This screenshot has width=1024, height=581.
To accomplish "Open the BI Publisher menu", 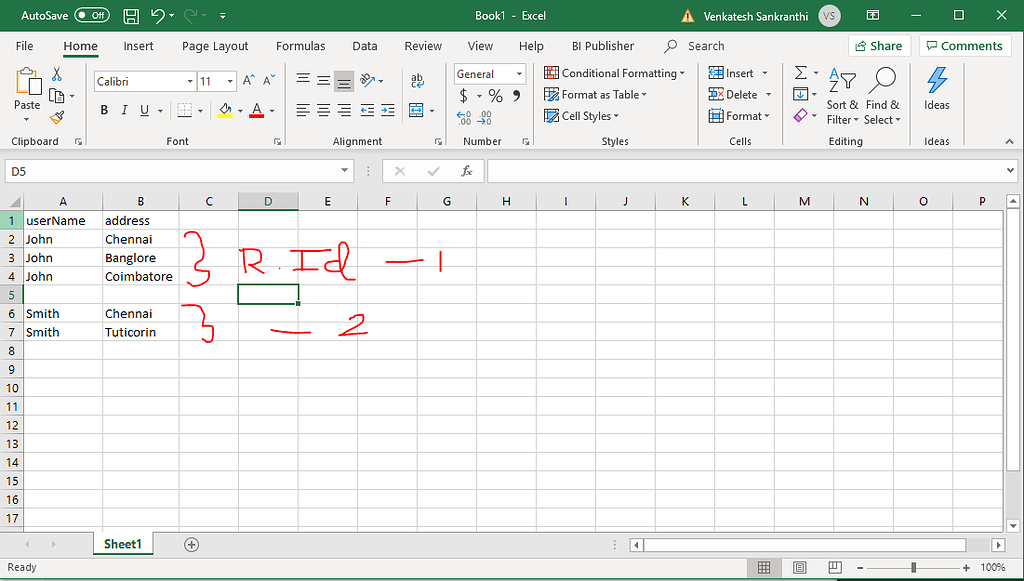I will click(x=603, y=46).
